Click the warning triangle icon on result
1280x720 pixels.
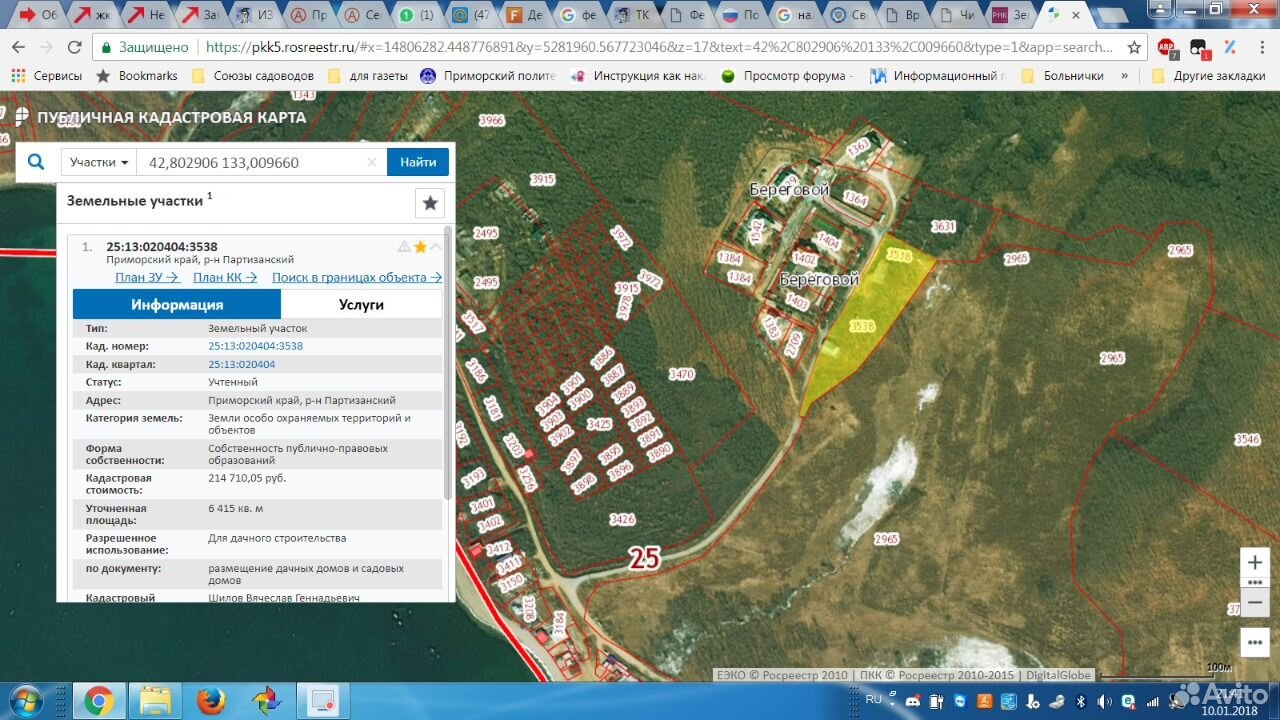pos(404,247)
